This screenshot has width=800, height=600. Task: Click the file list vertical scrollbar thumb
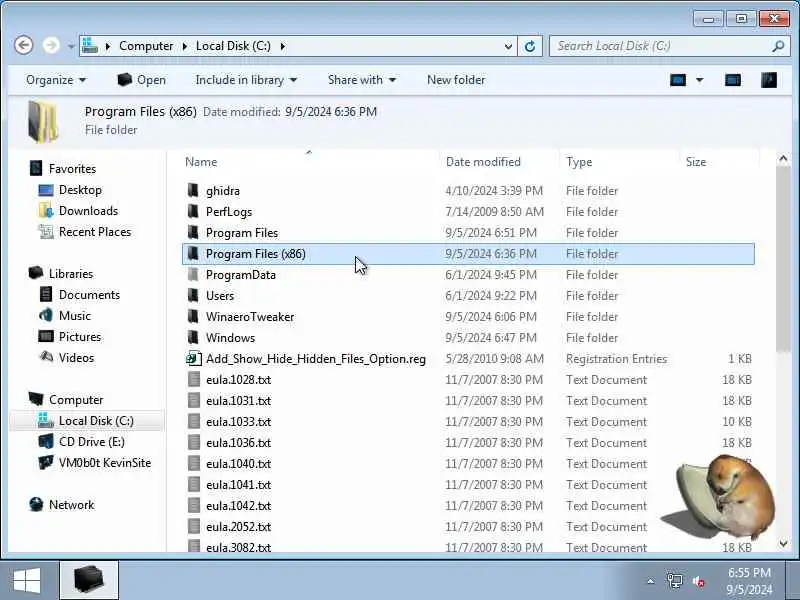tap(783, 259)
